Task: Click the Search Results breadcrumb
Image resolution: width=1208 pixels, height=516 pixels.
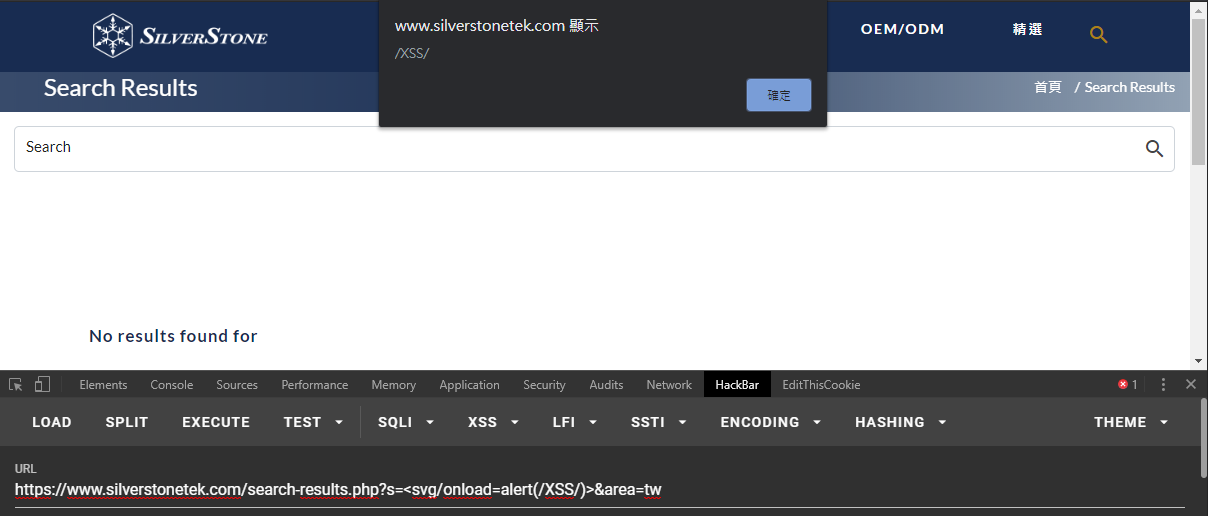Action: 1130,87
